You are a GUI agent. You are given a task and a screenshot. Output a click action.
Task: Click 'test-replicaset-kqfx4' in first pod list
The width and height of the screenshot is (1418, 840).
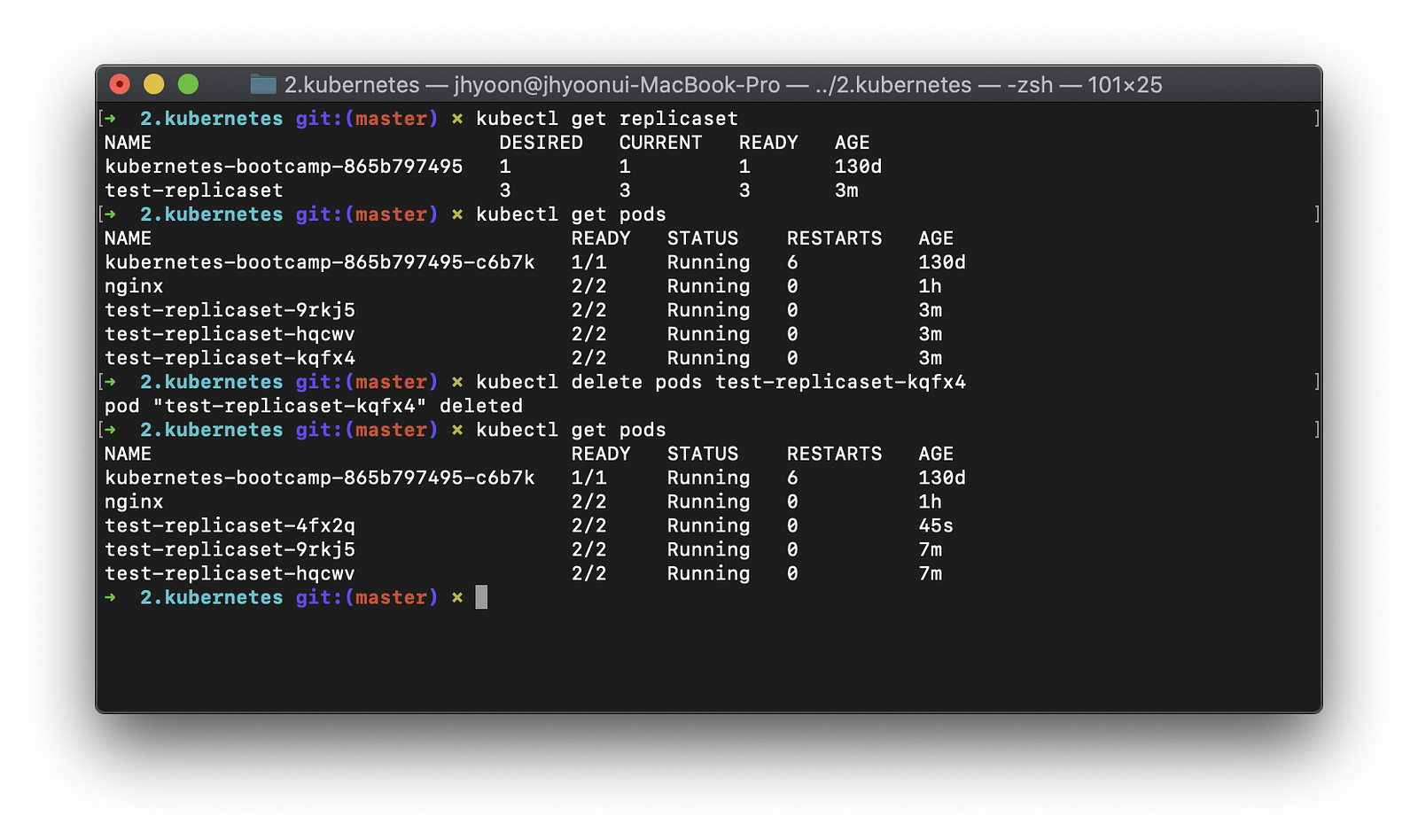(x=230, y=358)
